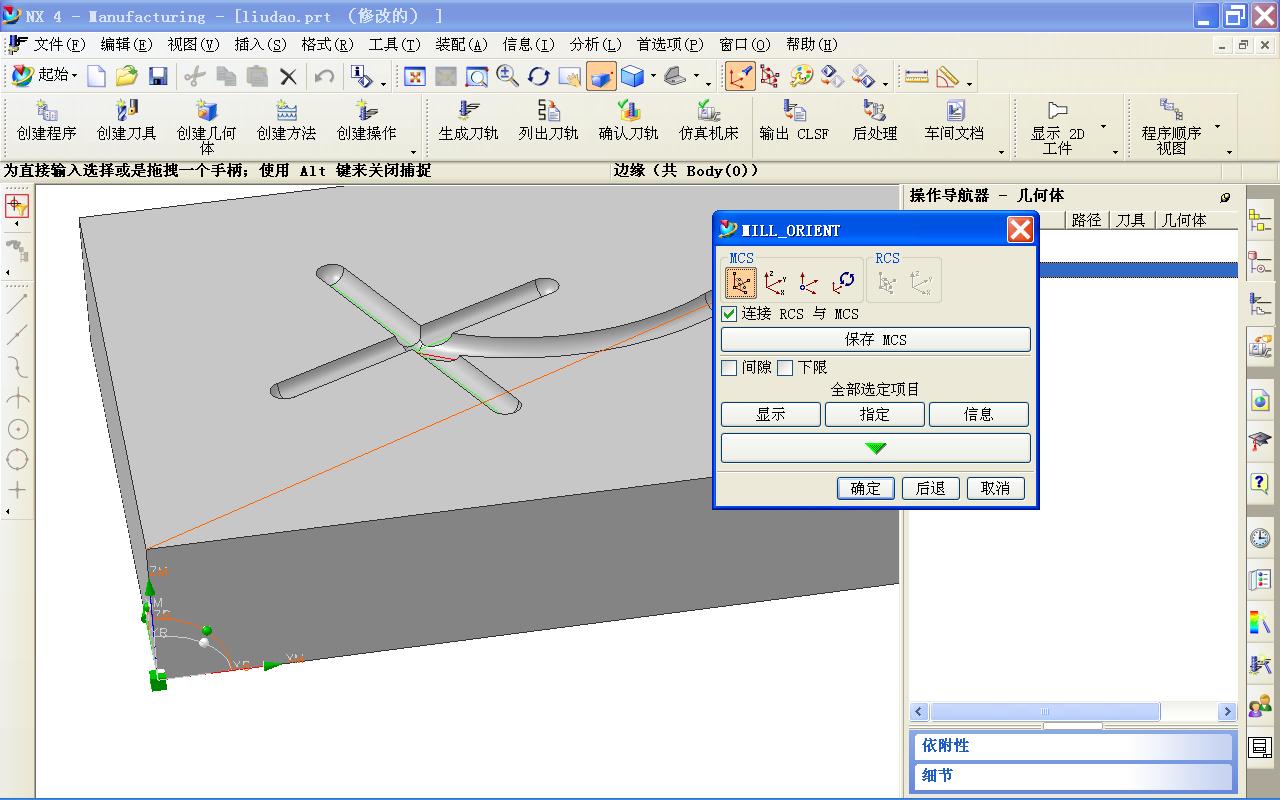The width and height of the screenshot is (1280, 800).
Task: Expand the 细节 section
Action: [1073, 775]
